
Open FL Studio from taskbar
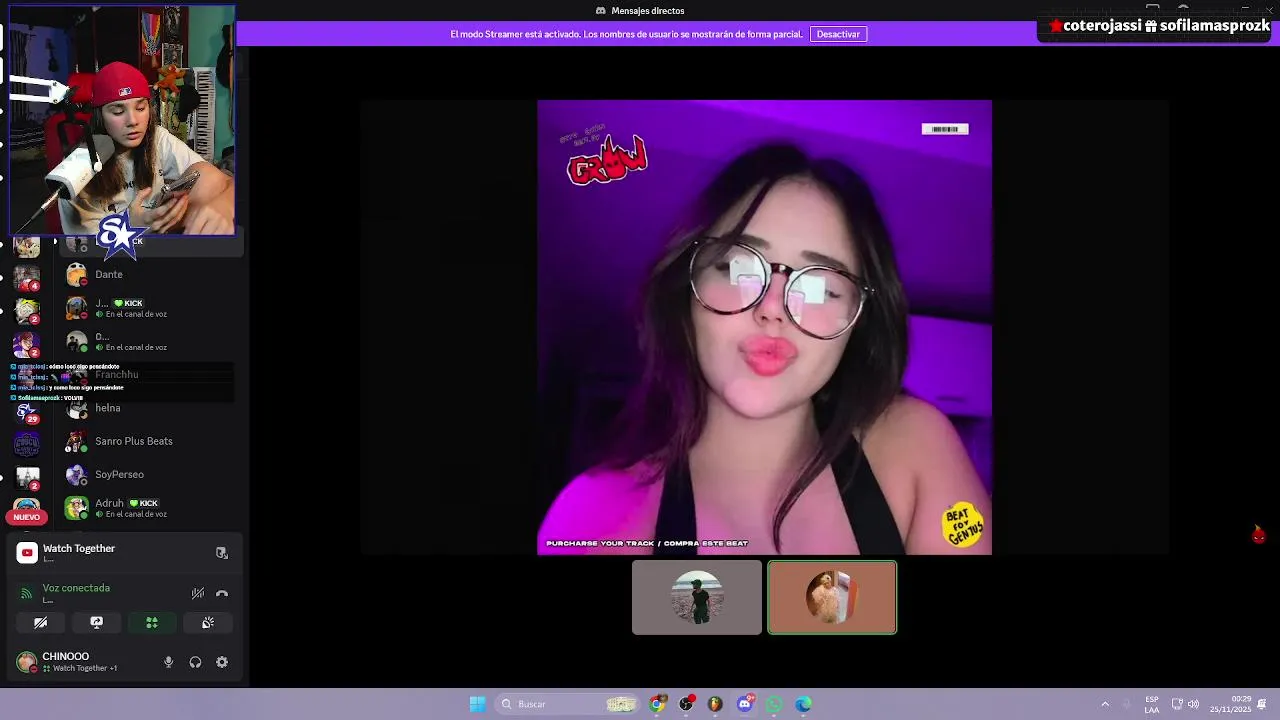tap(715, 704)
